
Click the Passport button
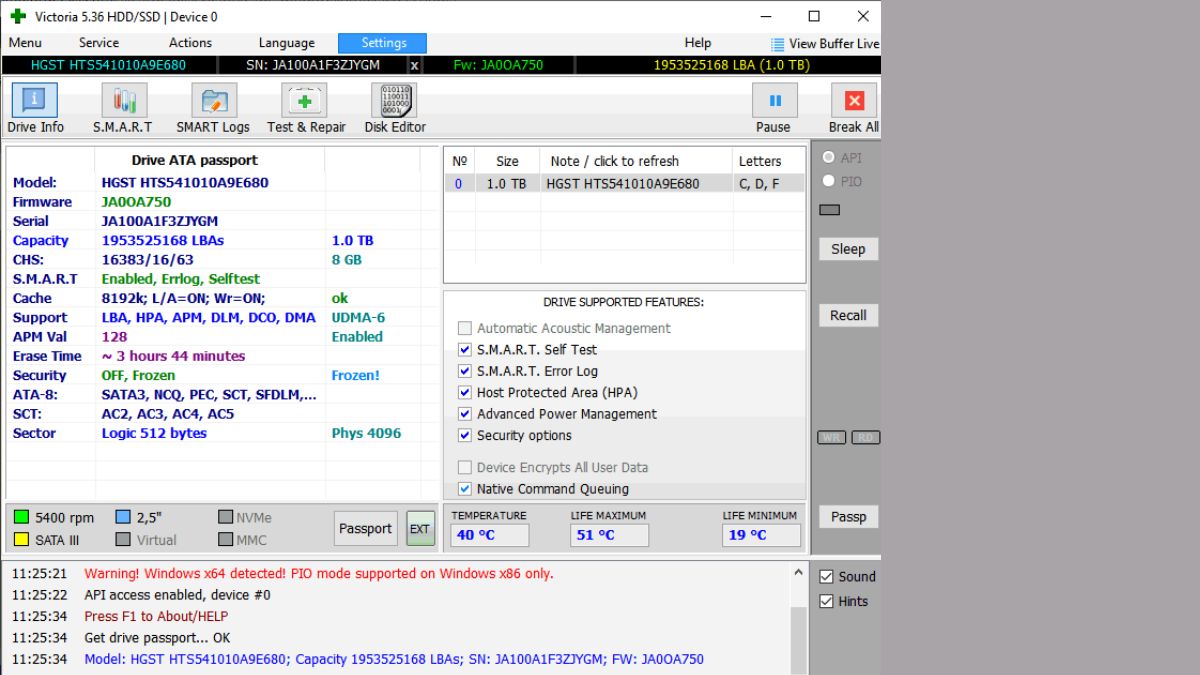click(365, 528)
